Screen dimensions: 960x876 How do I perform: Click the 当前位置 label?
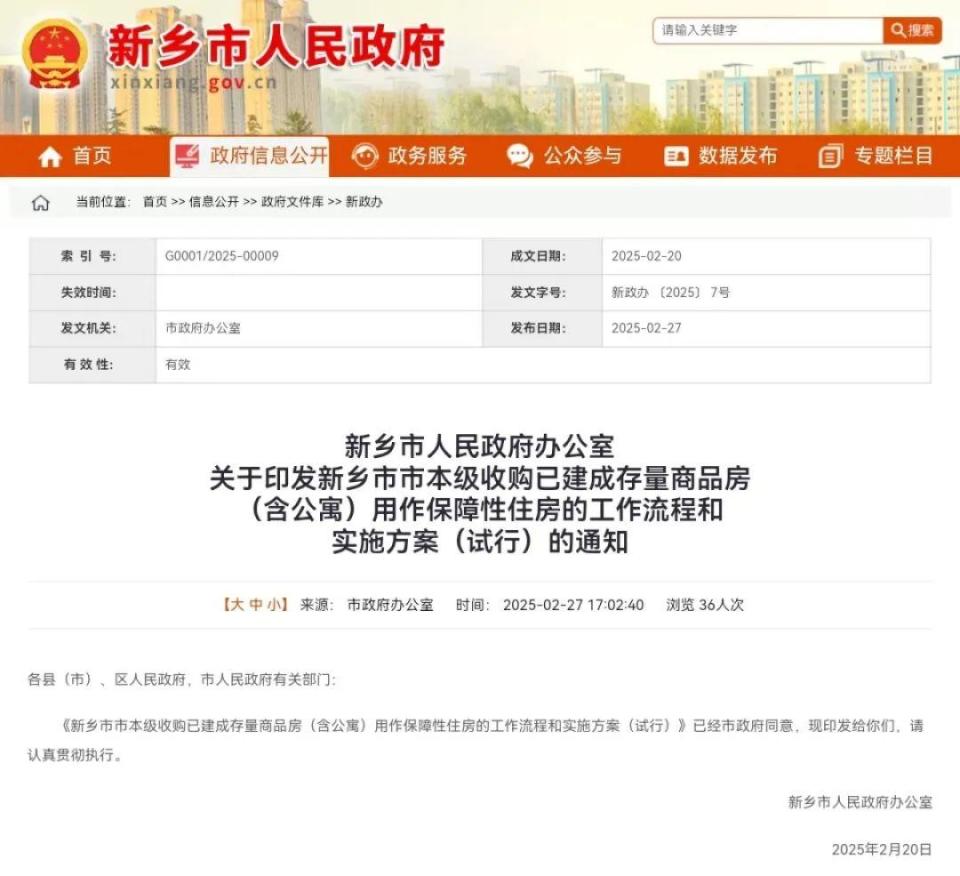(x=103, y=202)
